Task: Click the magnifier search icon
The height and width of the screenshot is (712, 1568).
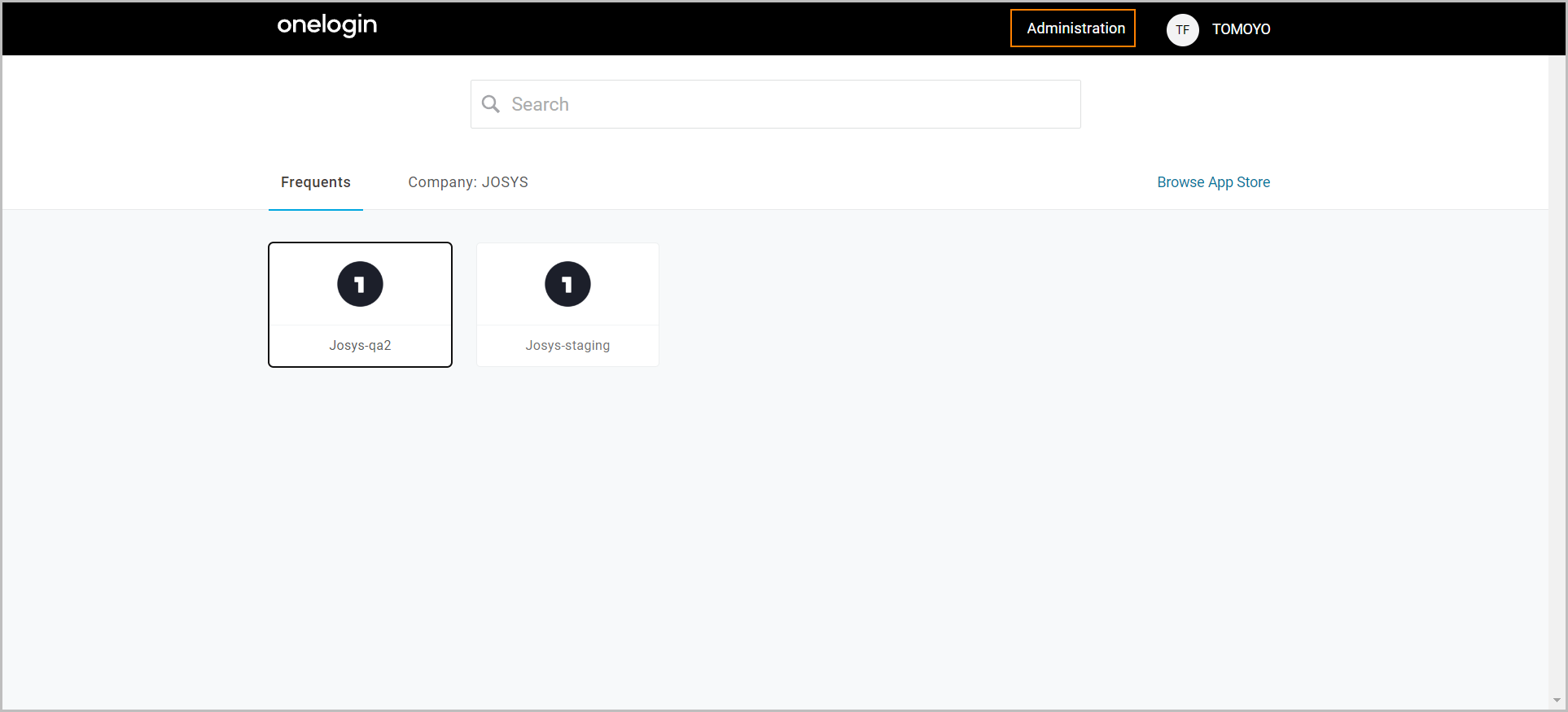Action: [x=491, y=104]
